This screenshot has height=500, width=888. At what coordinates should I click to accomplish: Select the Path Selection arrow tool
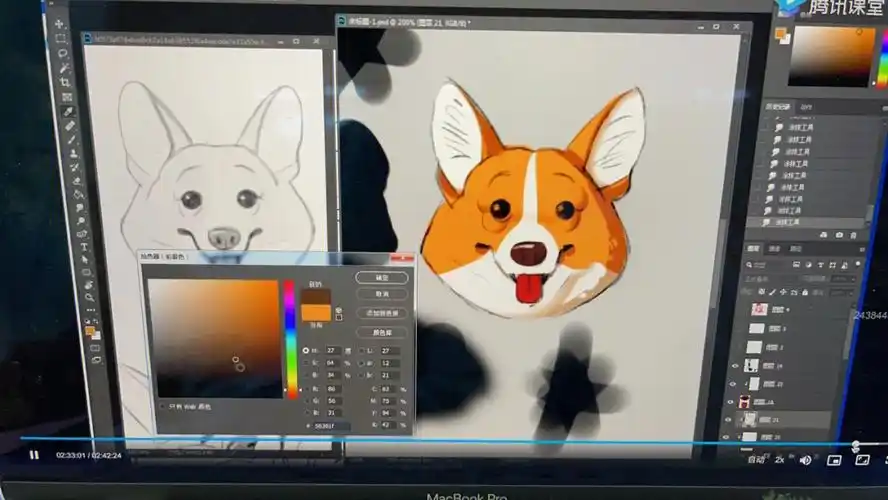tap(85, 259)
